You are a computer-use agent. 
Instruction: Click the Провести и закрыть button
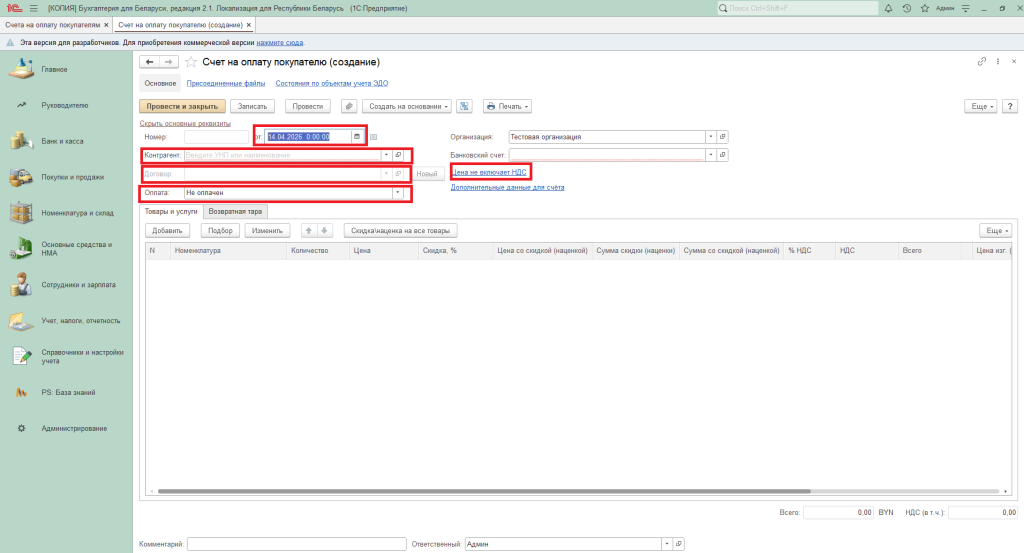point(182,106)
